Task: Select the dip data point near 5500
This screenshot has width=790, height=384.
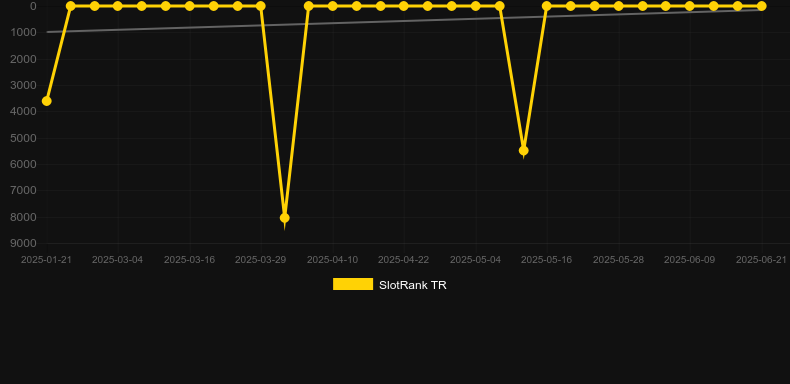Action: 523,151
